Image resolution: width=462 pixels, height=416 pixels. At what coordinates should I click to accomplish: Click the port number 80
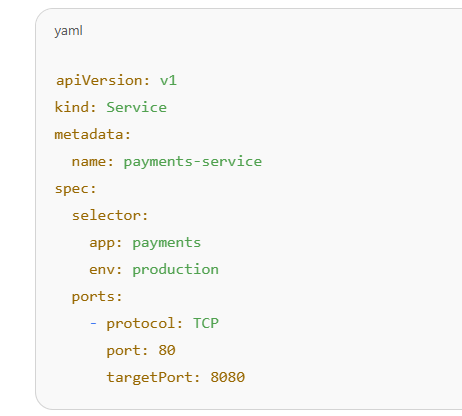click(167, 350)
